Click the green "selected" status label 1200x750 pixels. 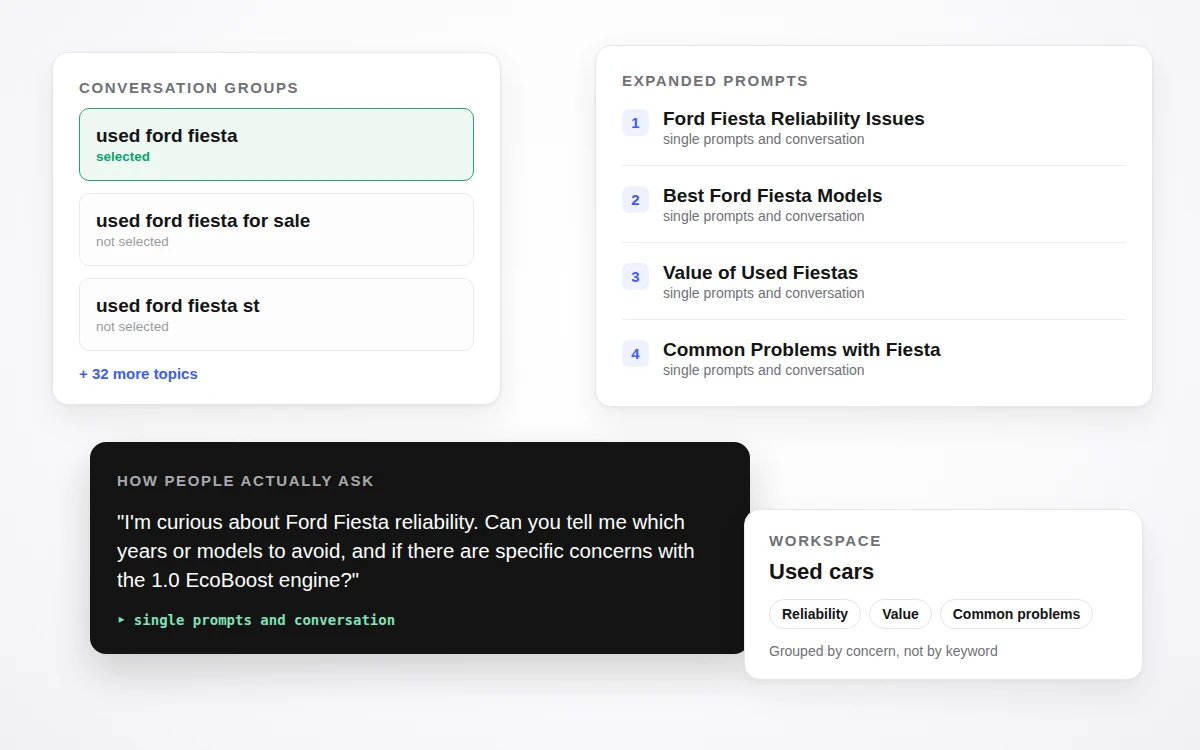pos(123,157)
